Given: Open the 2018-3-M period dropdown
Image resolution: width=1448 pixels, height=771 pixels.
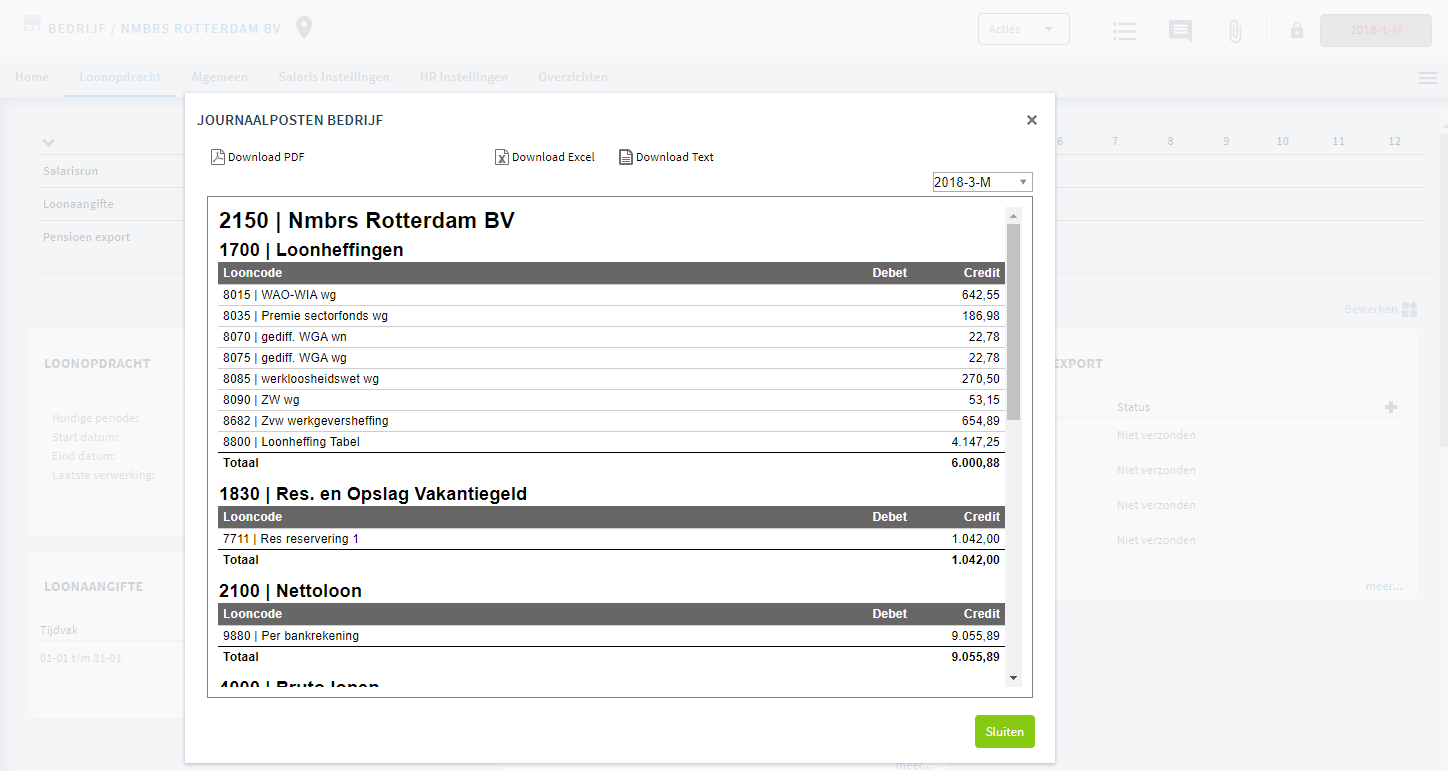Looking at the screenshot, I should coord(982,182).
